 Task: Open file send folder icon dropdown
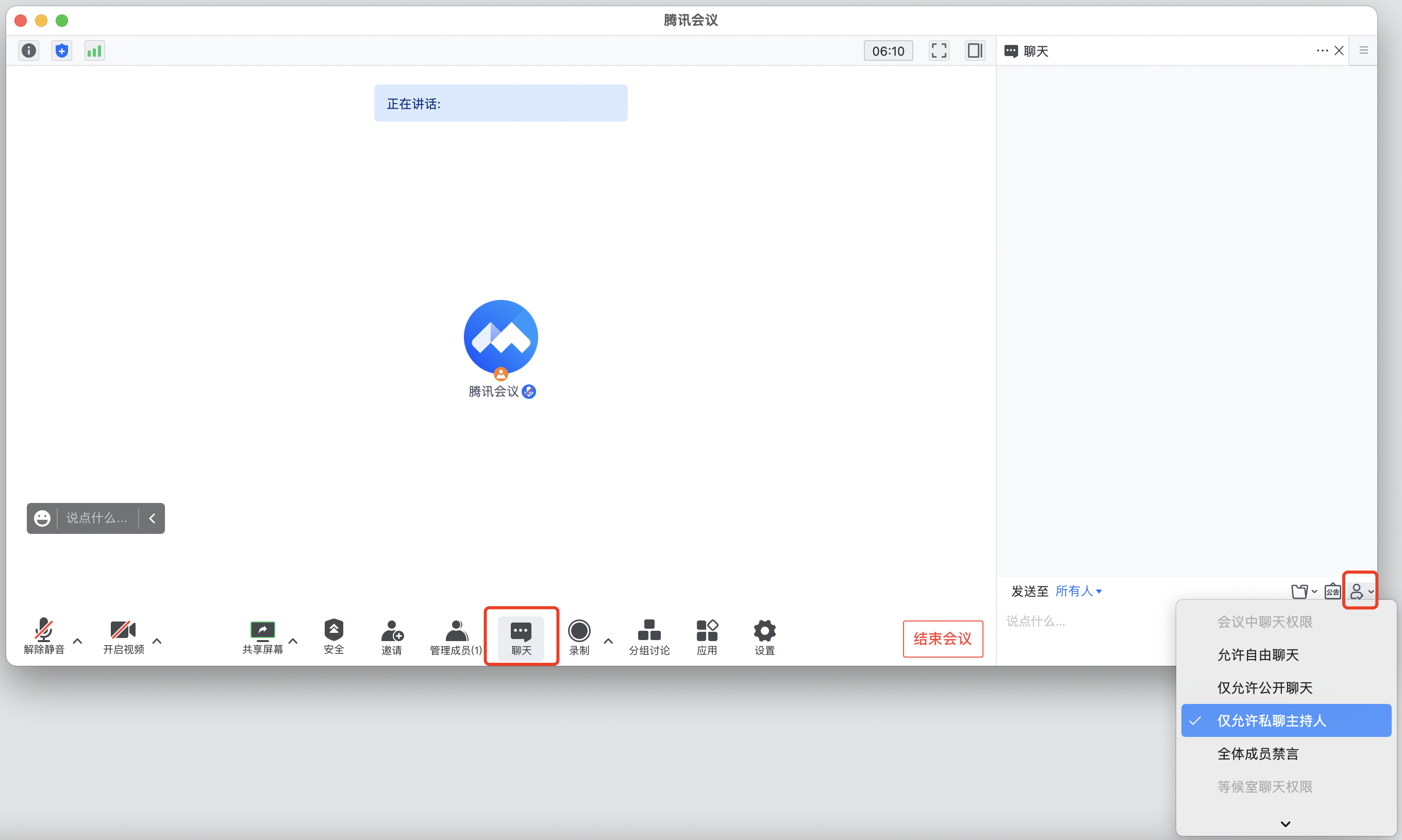[1304, 592]
